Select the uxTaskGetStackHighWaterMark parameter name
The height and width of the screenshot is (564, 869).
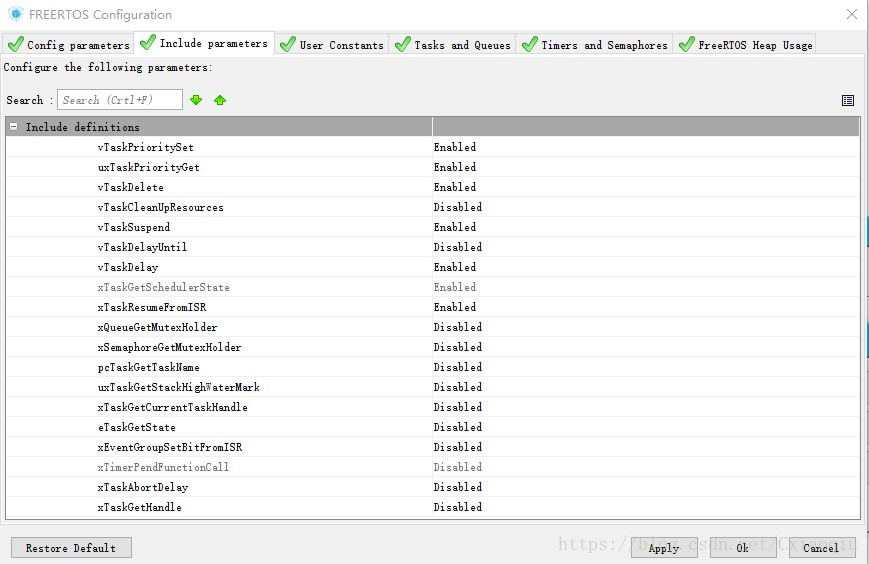click(178, 387)
